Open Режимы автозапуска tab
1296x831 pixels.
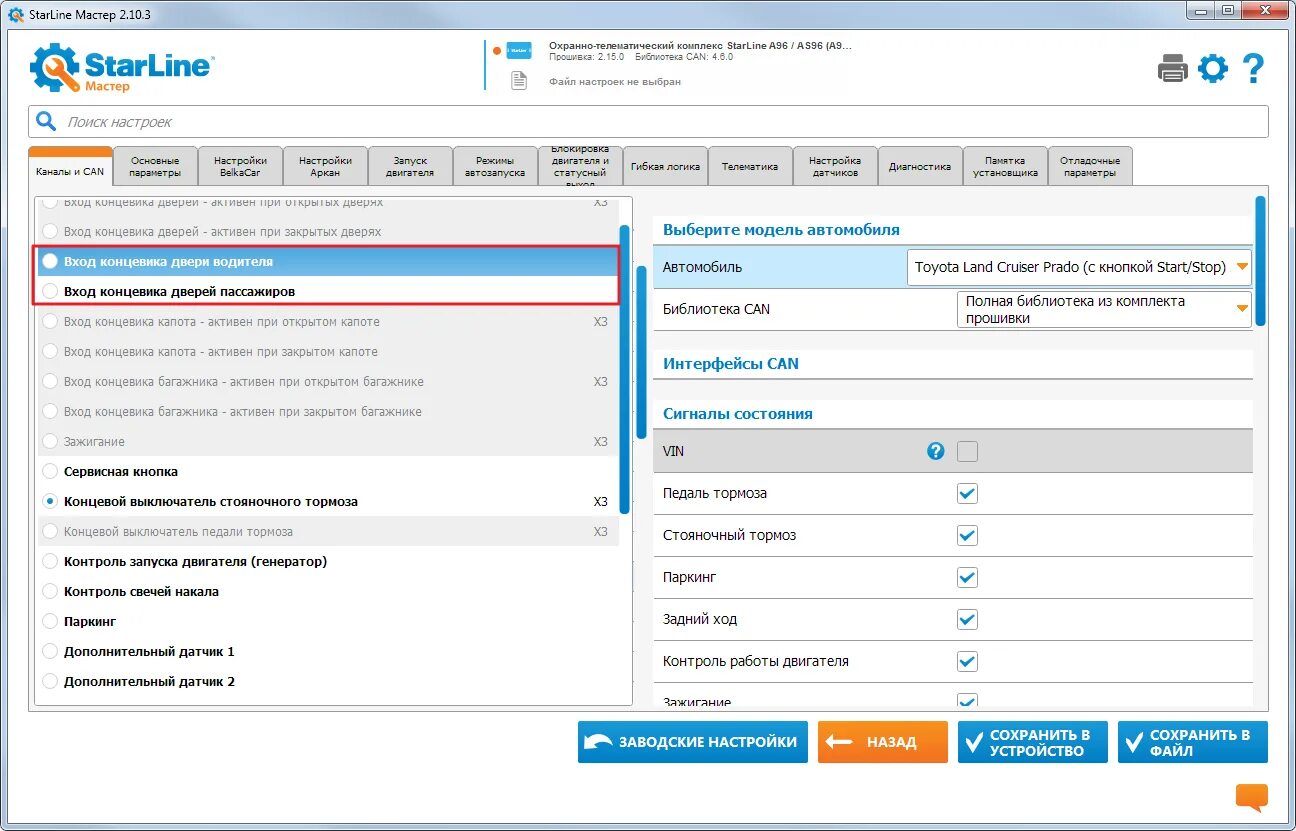click(x=495, y=166)
